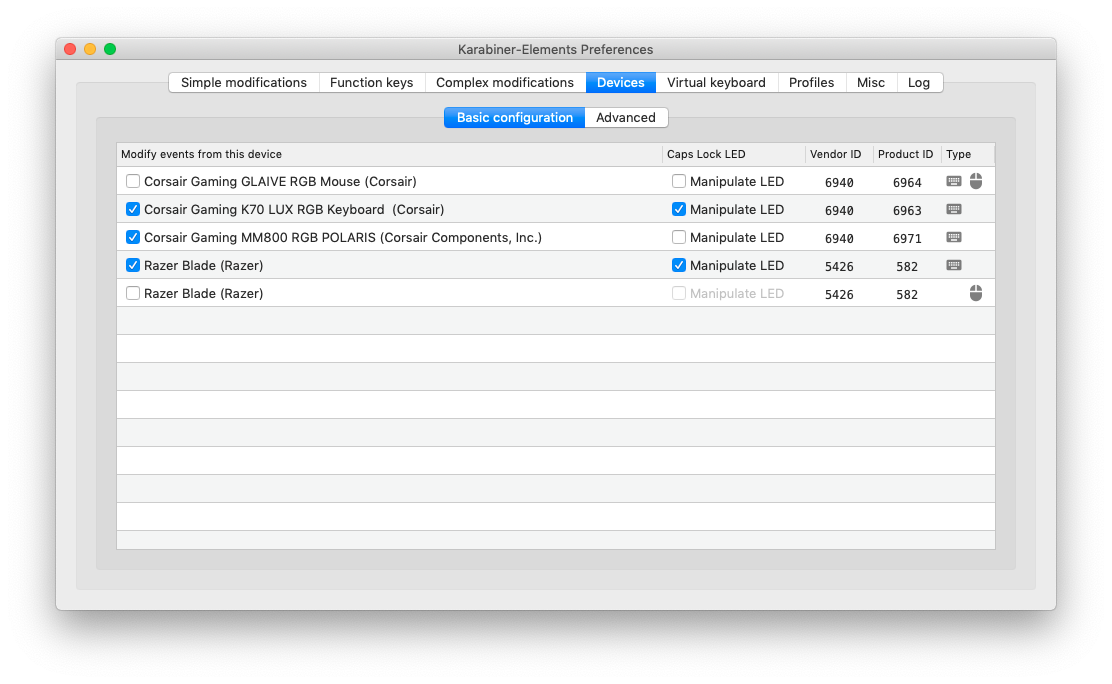
Task: Open the Complex modifications tab
Action: [505, 82]
